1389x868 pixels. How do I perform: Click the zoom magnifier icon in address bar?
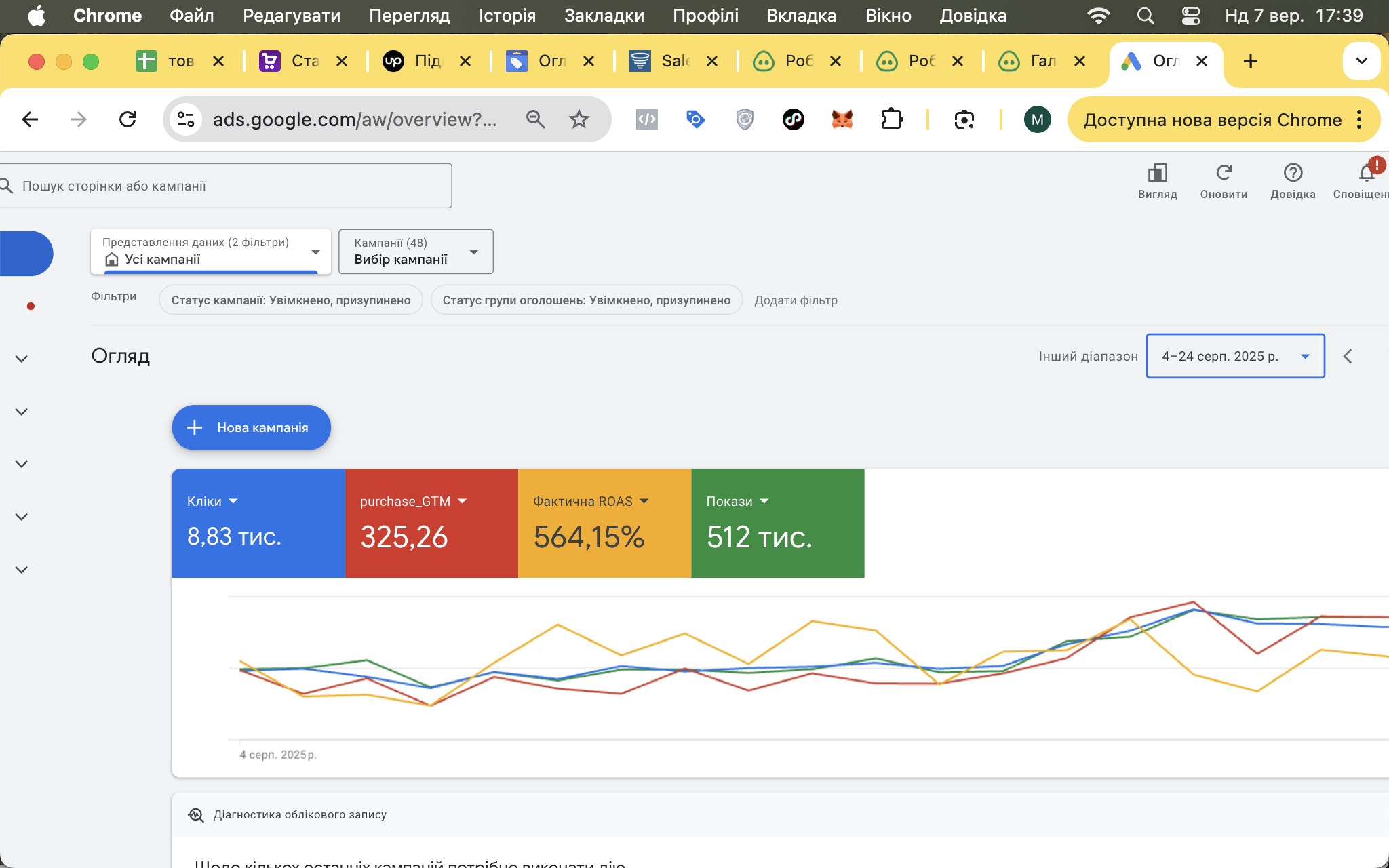tap(535, 120)
